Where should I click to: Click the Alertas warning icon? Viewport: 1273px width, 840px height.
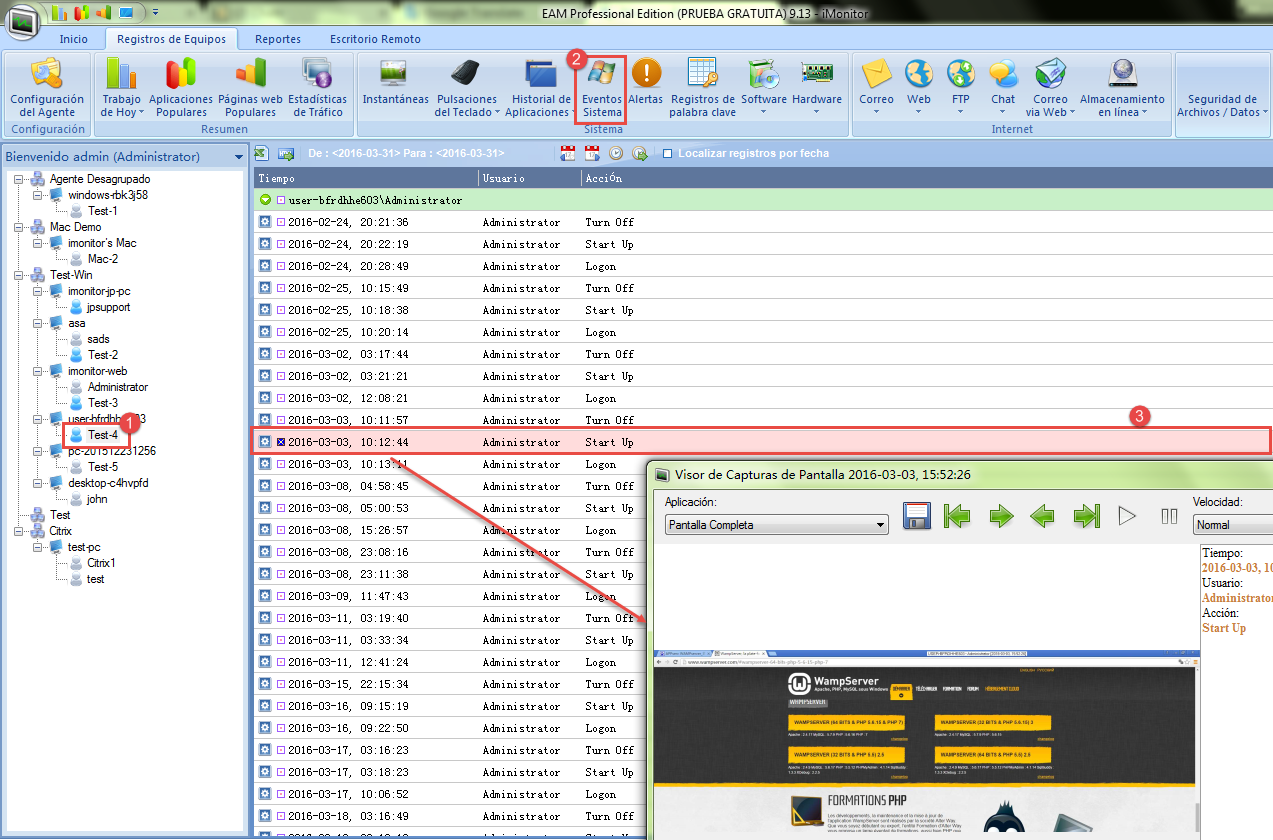click(646, 74)
